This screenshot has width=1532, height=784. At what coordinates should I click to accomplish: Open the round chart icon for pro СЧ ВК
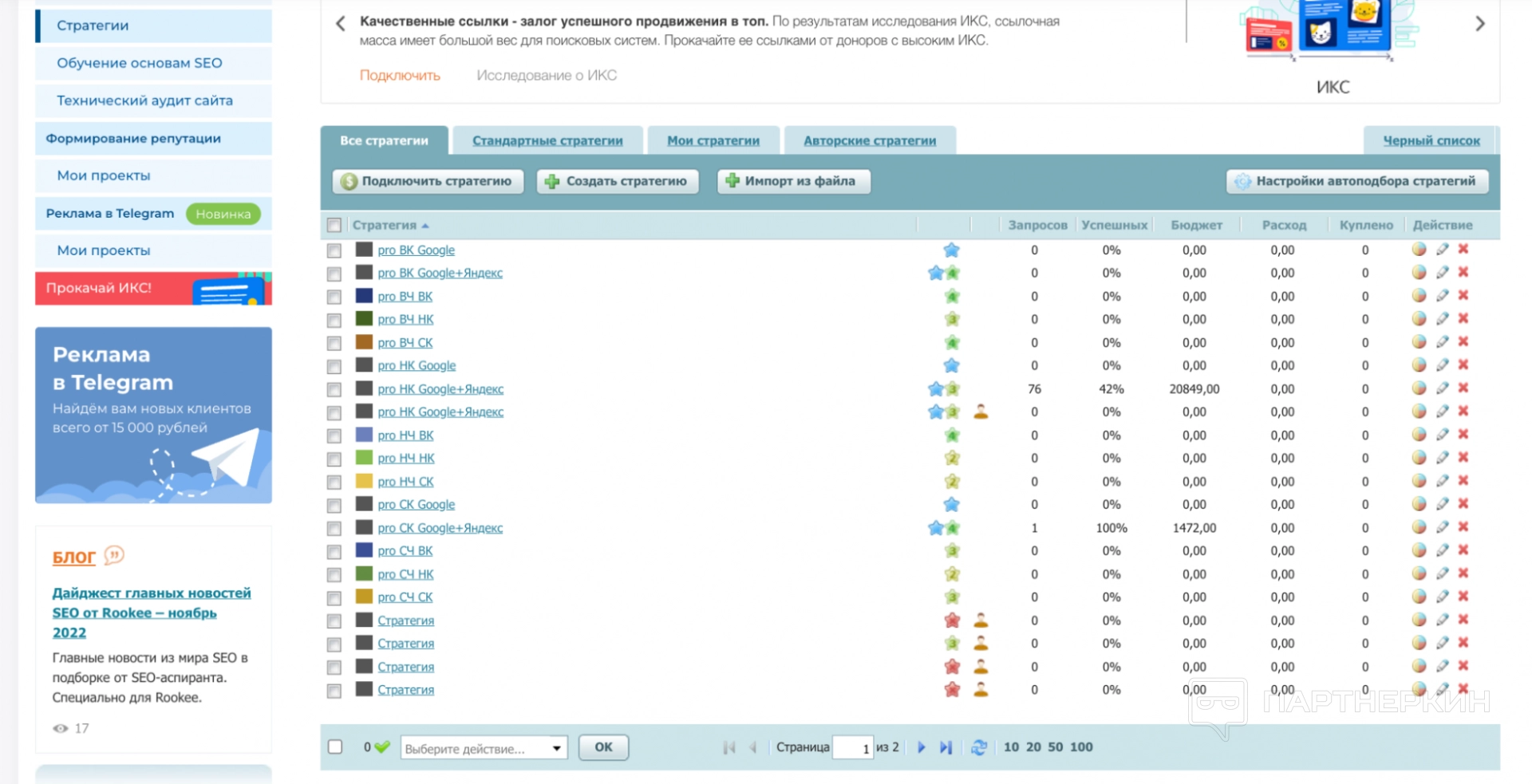(1419, 550)
